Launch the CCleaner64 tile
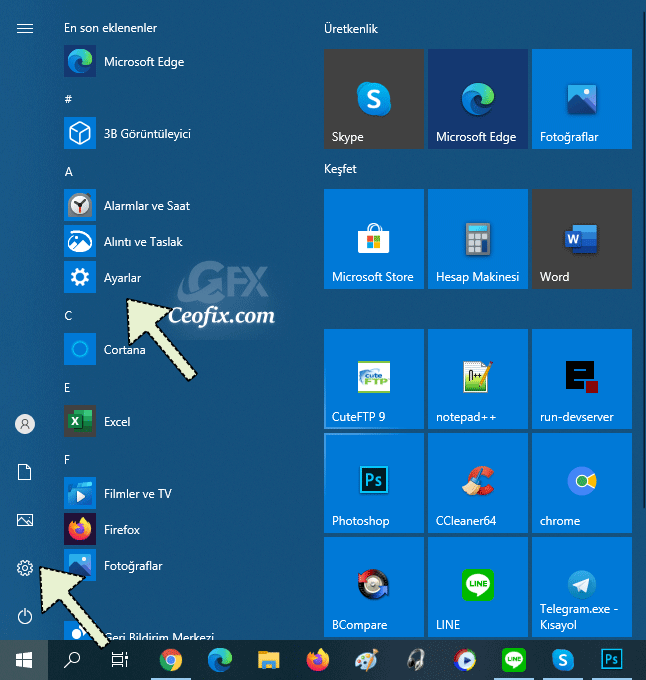 coord(478,483)
